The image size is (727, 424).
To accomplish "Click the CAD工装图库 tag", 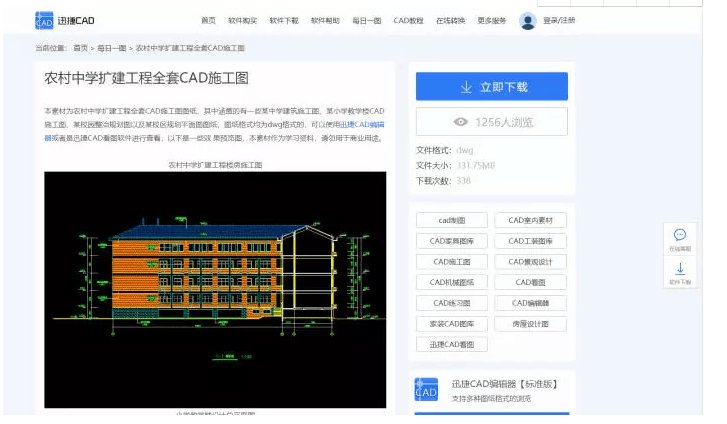I will click(x=530, y=241).
